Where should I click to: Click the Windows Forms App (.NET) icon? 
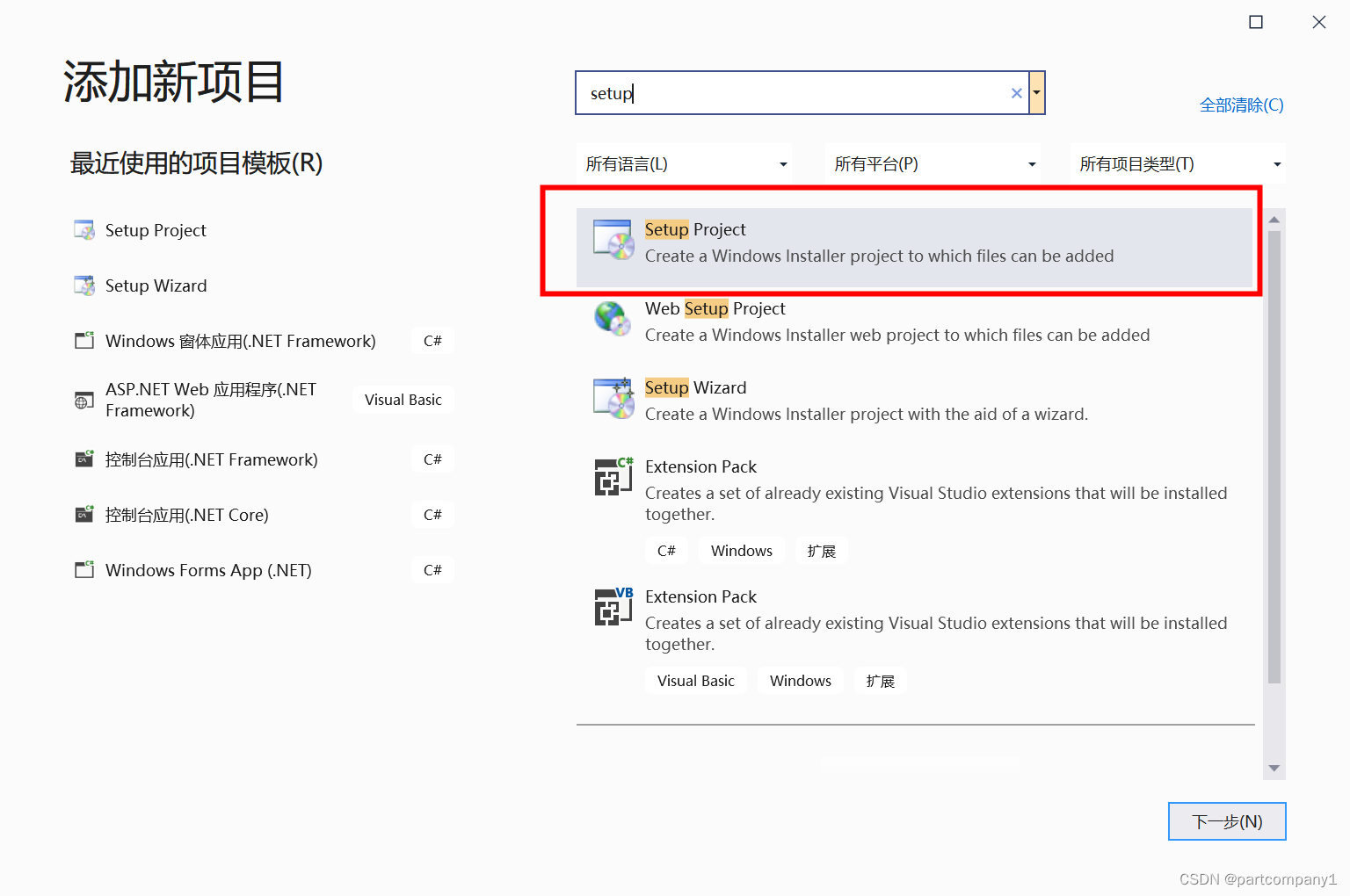pos(84,570)
